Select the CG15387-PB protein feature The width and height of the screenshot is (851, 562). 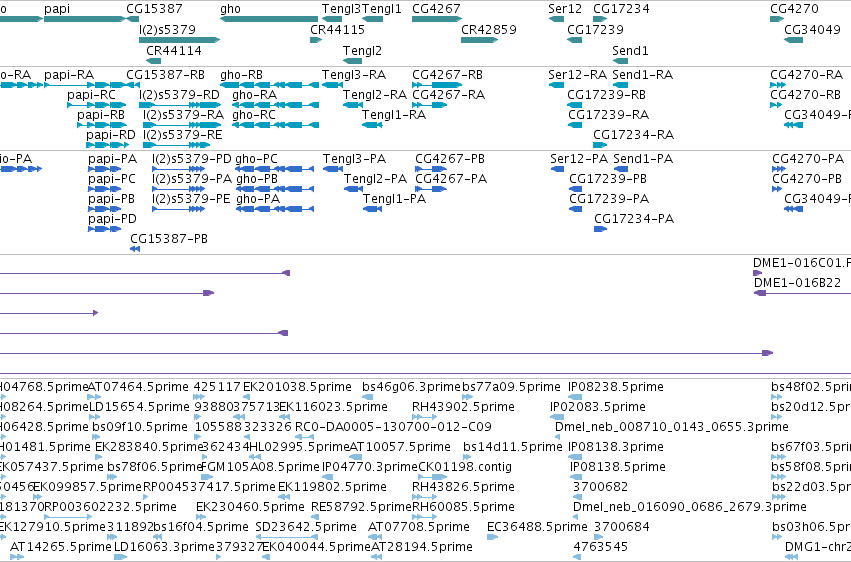click(135, 249)
